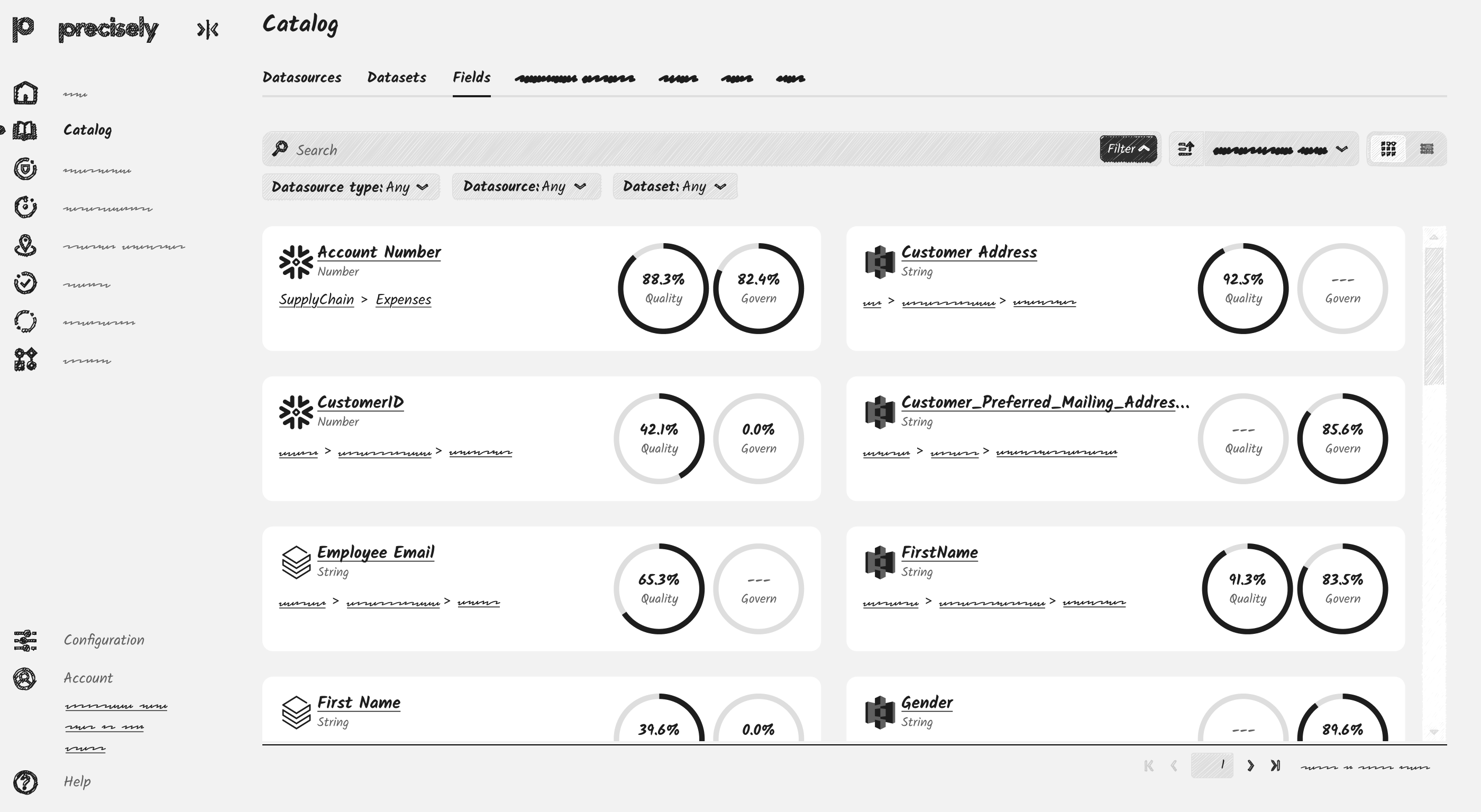This screenshot has width=1481, height=812.
Task: Open the Account Number field link
Action: coord(379,252)
